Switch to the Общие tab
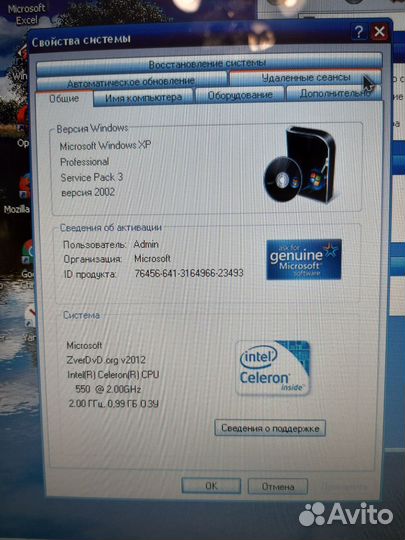The width and height of the screenshot is (405, 540). [x=64, y=99]
